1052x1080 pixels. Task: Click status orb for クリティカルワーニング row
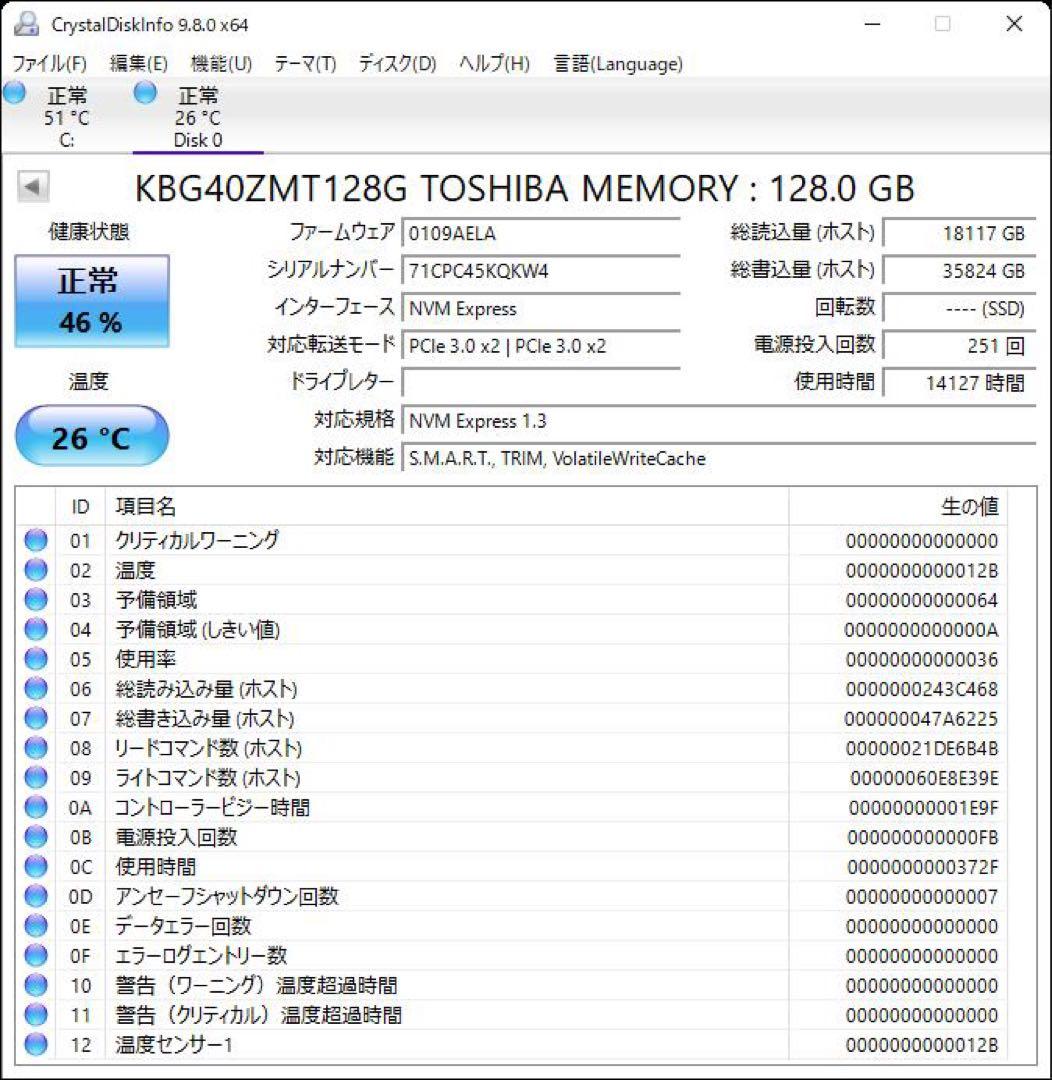click(36, 540)
